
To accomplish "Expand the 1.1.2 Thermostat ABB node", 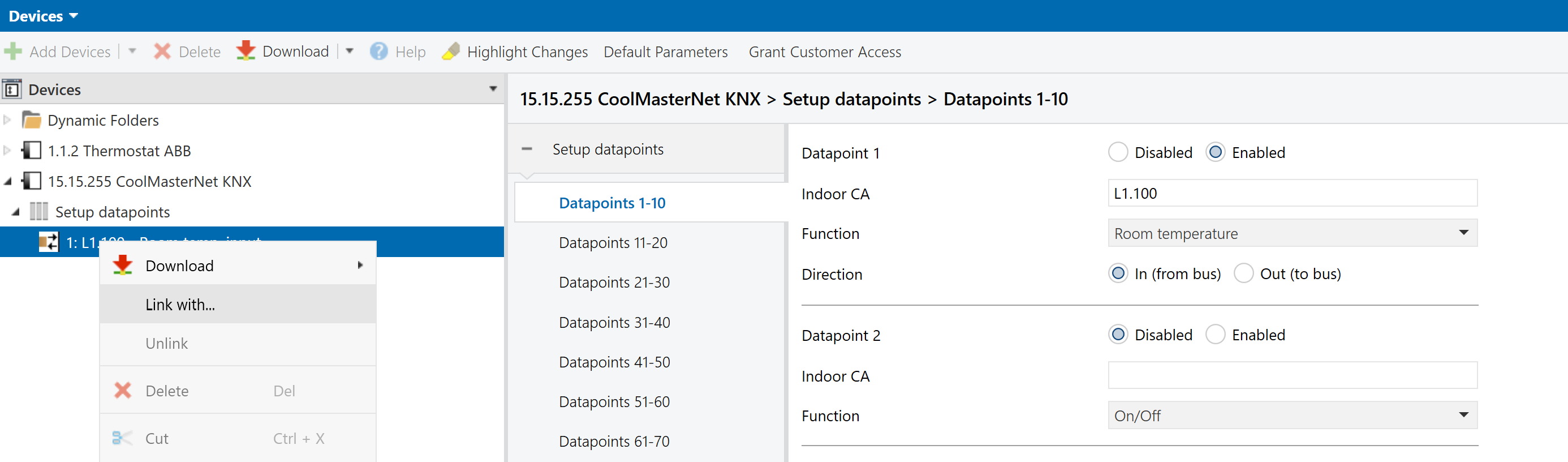I will [7, 150].
